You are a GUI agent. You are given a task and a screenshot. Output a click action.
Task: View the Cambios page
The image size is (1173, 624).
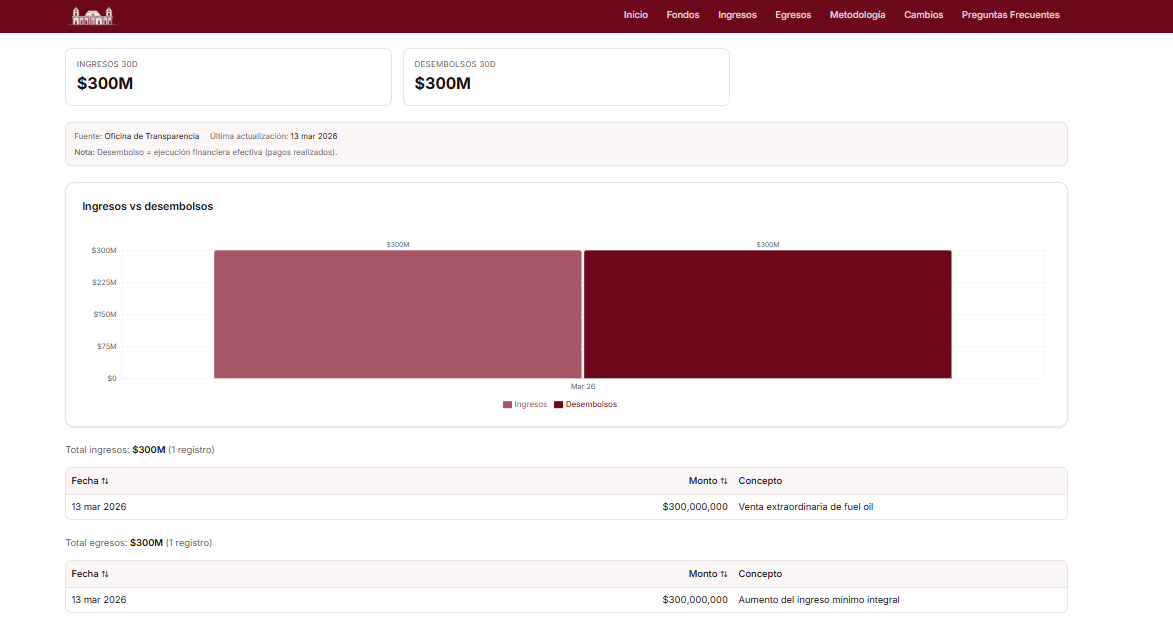point(923,15)
